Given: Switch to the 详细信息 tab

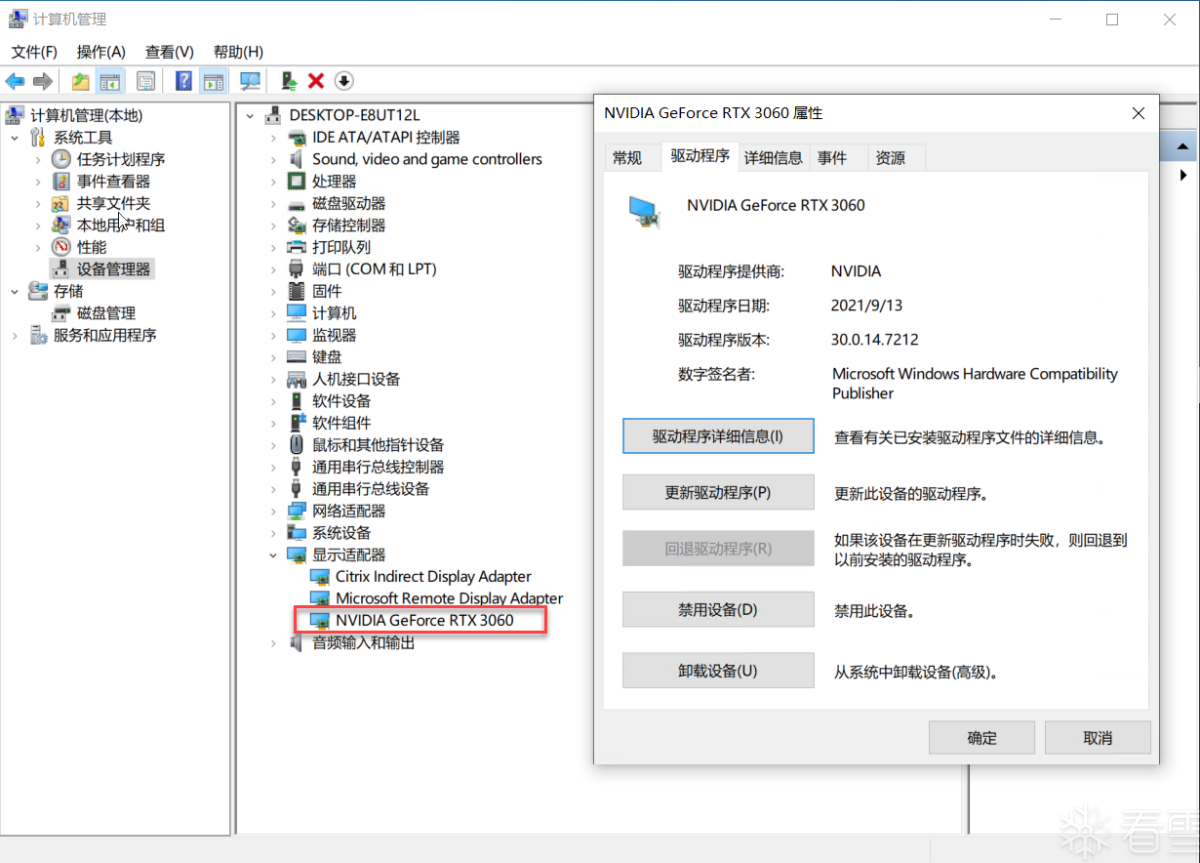Looking at the screenshot, I should pos(773,157).
